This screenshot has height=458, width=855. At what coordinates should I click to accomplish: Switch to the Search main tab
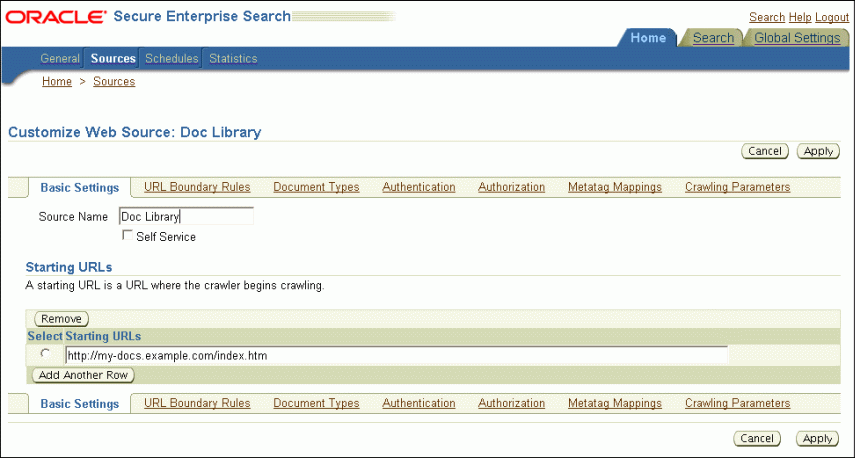point(713,38)
